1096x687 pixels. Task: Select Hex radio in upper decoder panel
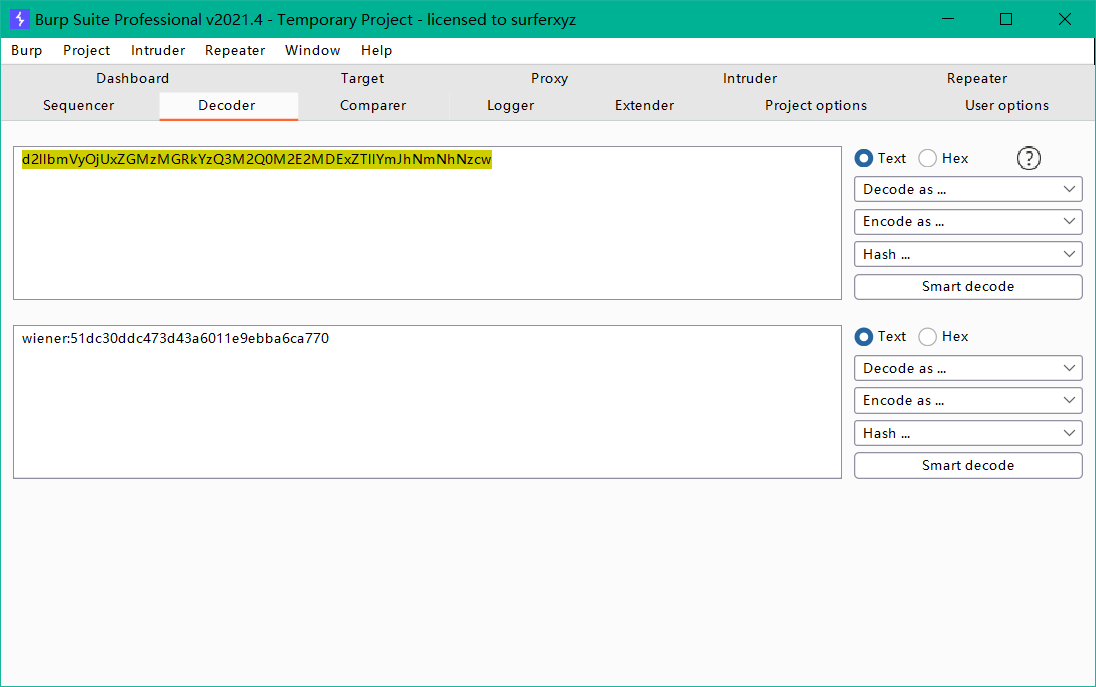[944, 159]
